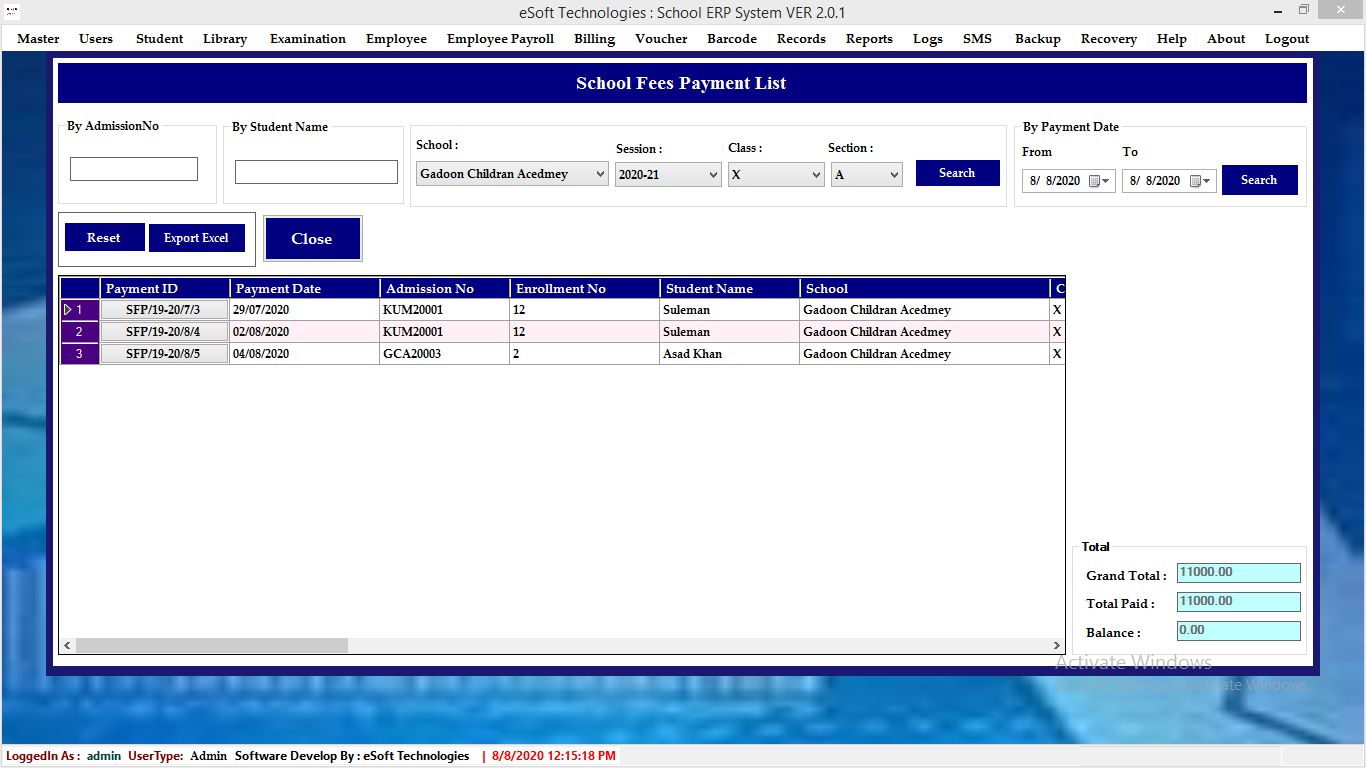This screenshot has width=1366, height=768.
Task: Click Logout in the menu bar
Action: 1287,39
